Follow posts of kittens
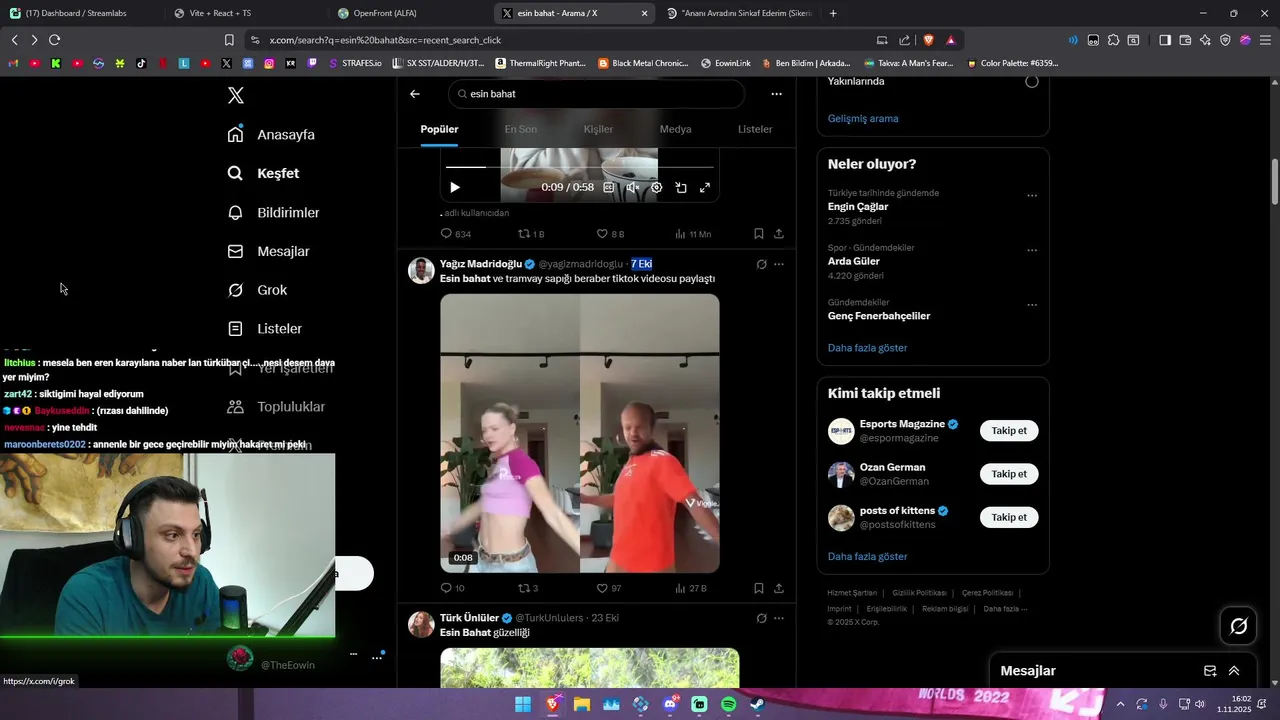This screenshot has width=1280, height=720. 1009,517
